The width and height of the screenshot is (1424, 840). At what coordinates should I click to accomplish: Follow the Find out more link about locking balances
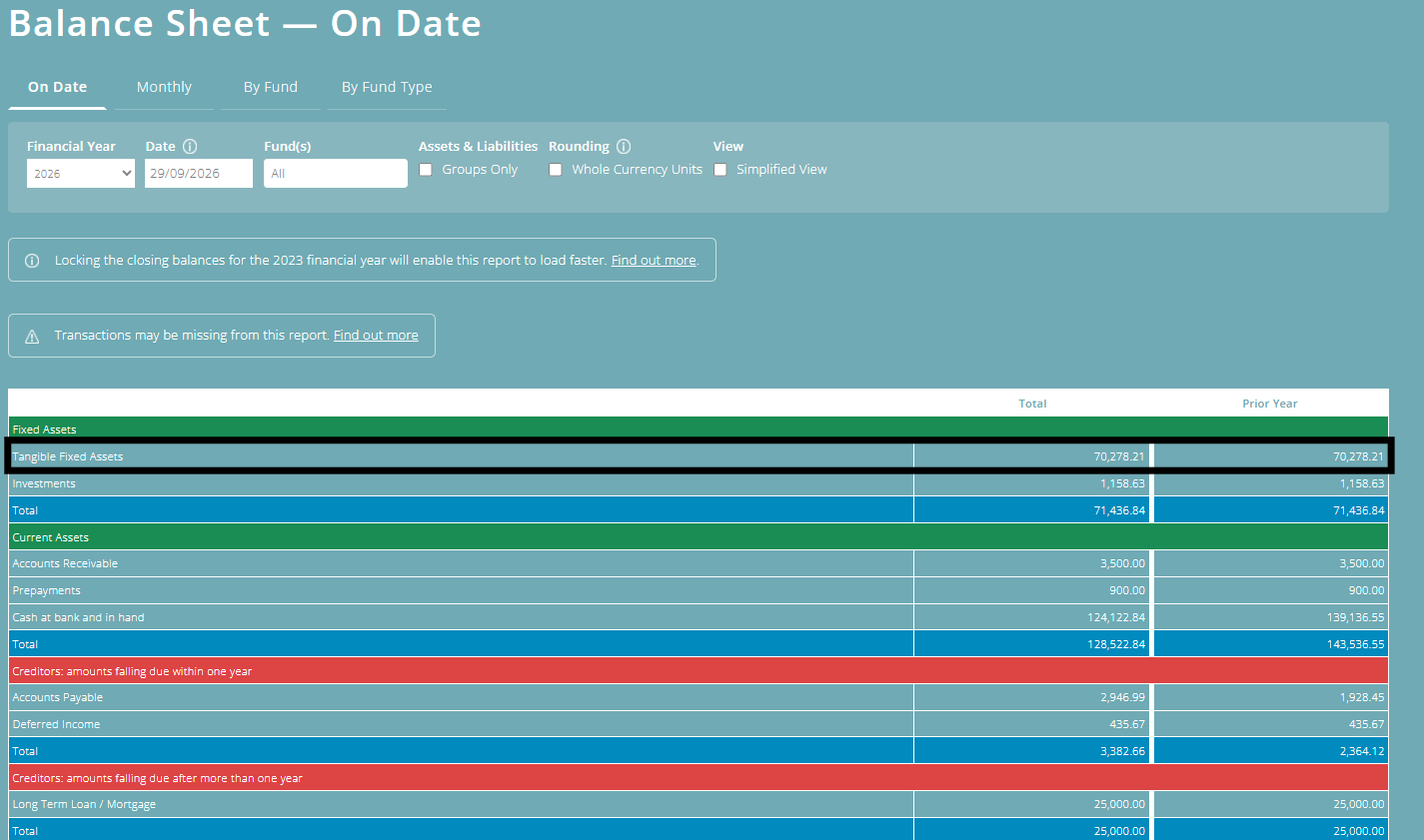tap(654, 261)
